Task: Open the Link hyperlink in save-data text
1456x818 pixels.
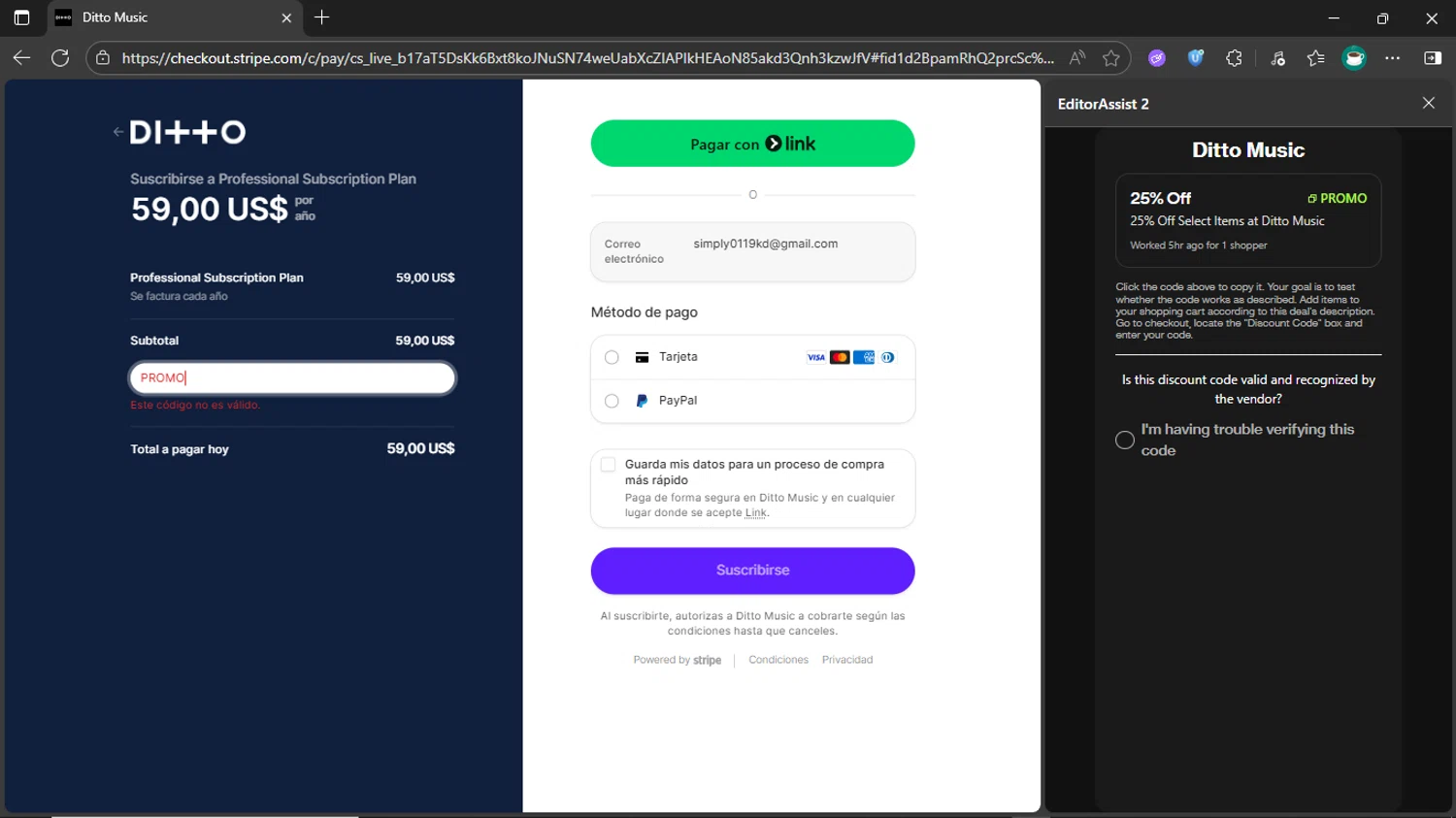Action: tap(755, 512)
